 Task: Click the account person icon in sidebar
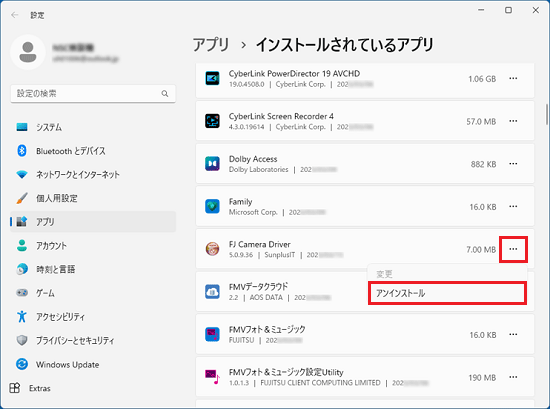coord(22,245)
